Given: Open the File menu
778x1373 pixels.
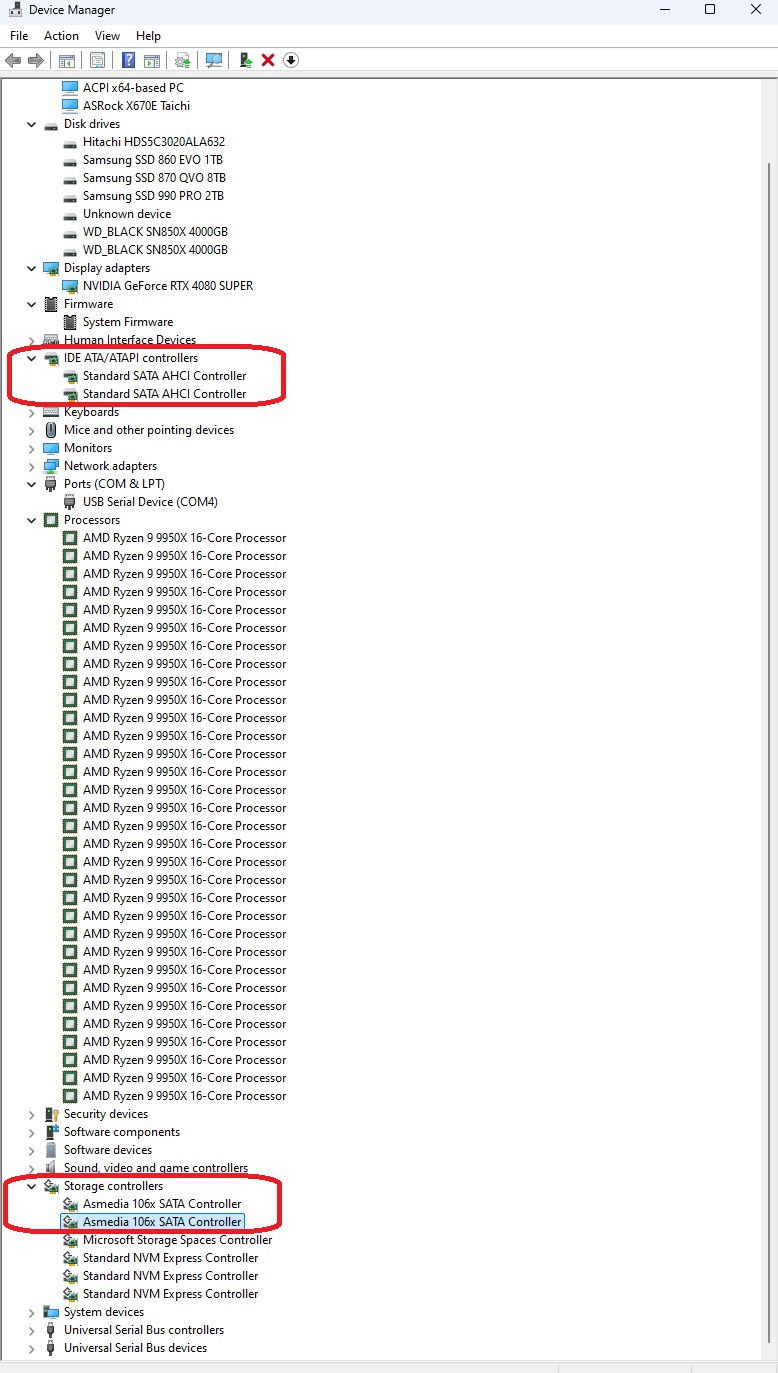Looking at the screenshot, I should click(19, 36).
